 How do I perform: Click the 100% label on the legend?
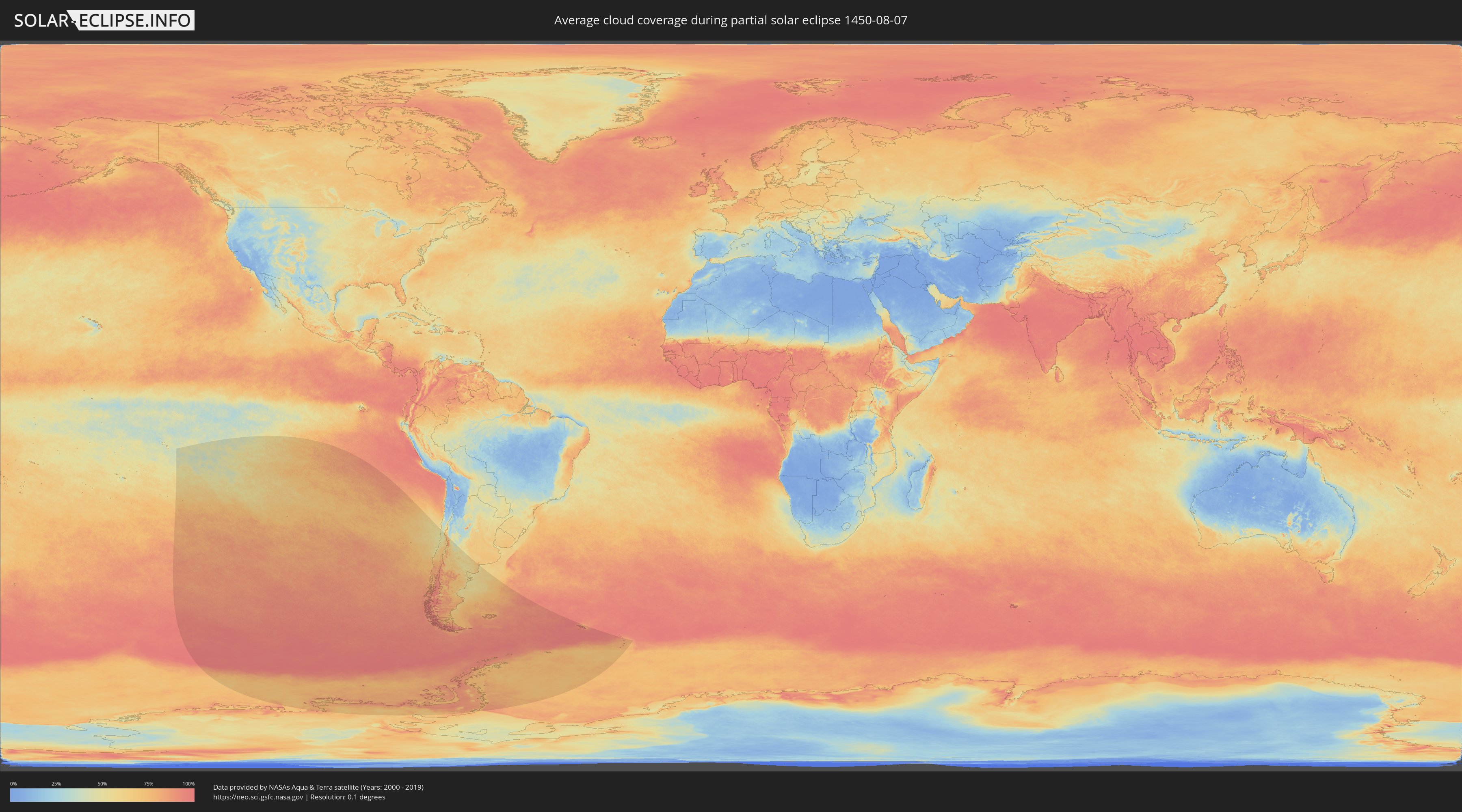[x=188, y=784]
